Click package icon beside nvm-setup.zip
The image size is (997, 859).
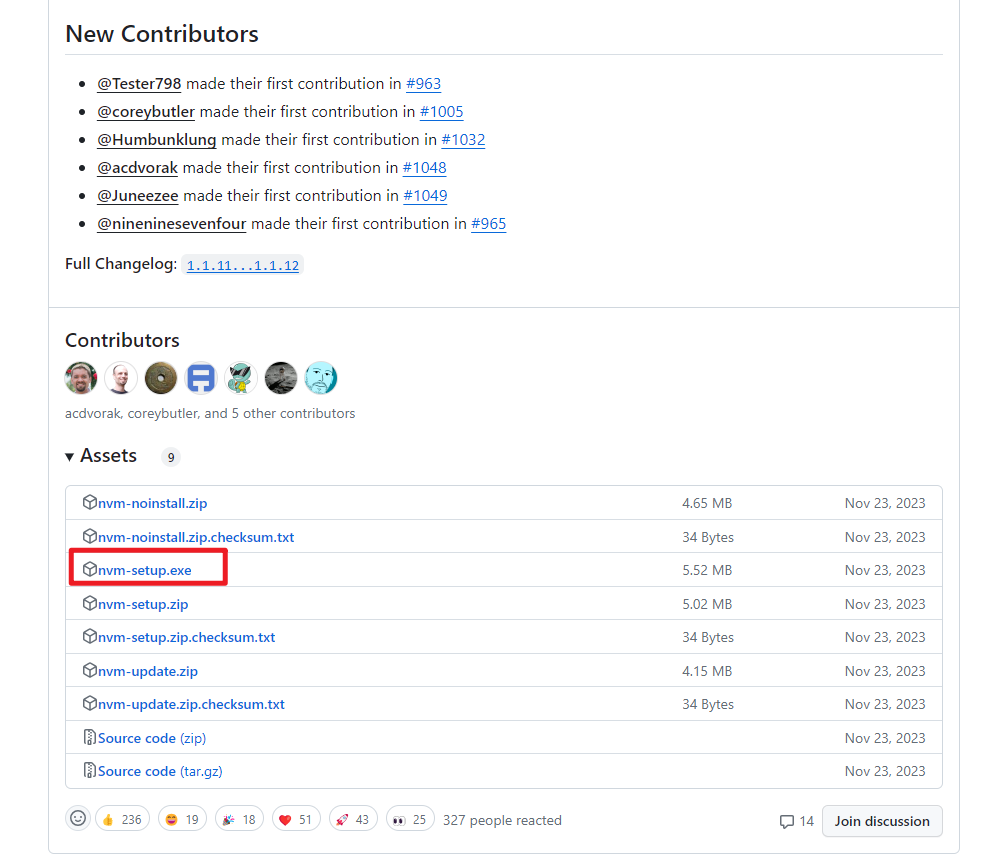[x=90, y=603]
